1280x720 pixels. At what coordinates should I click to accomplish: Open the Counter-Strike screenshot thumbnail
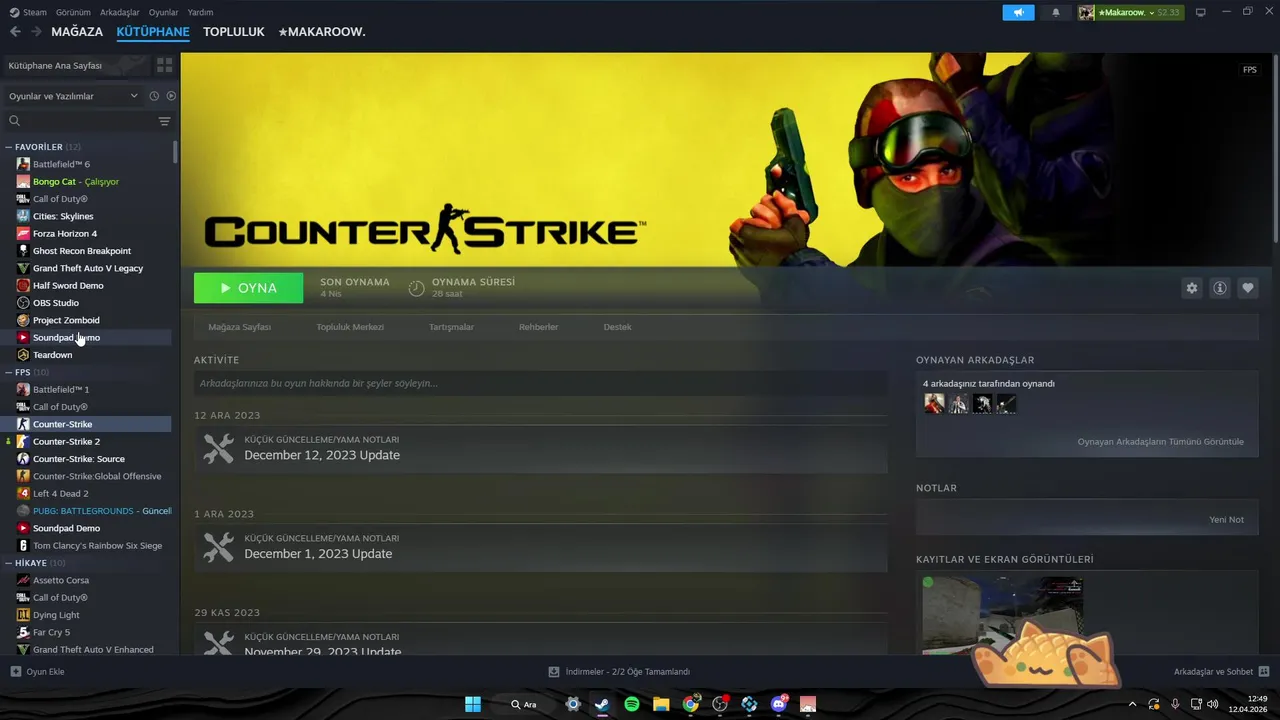1002,614
